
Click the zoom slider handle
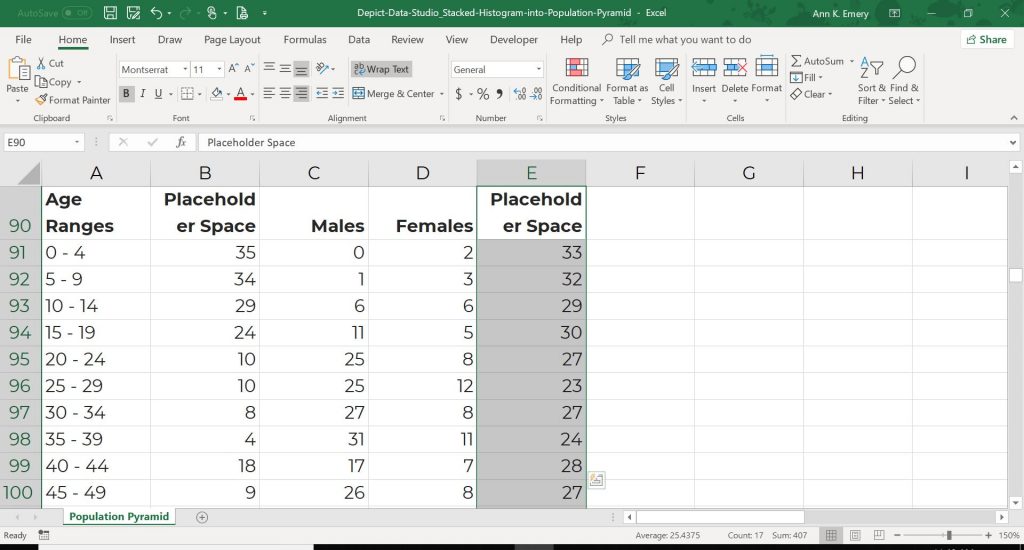(949, 535)
